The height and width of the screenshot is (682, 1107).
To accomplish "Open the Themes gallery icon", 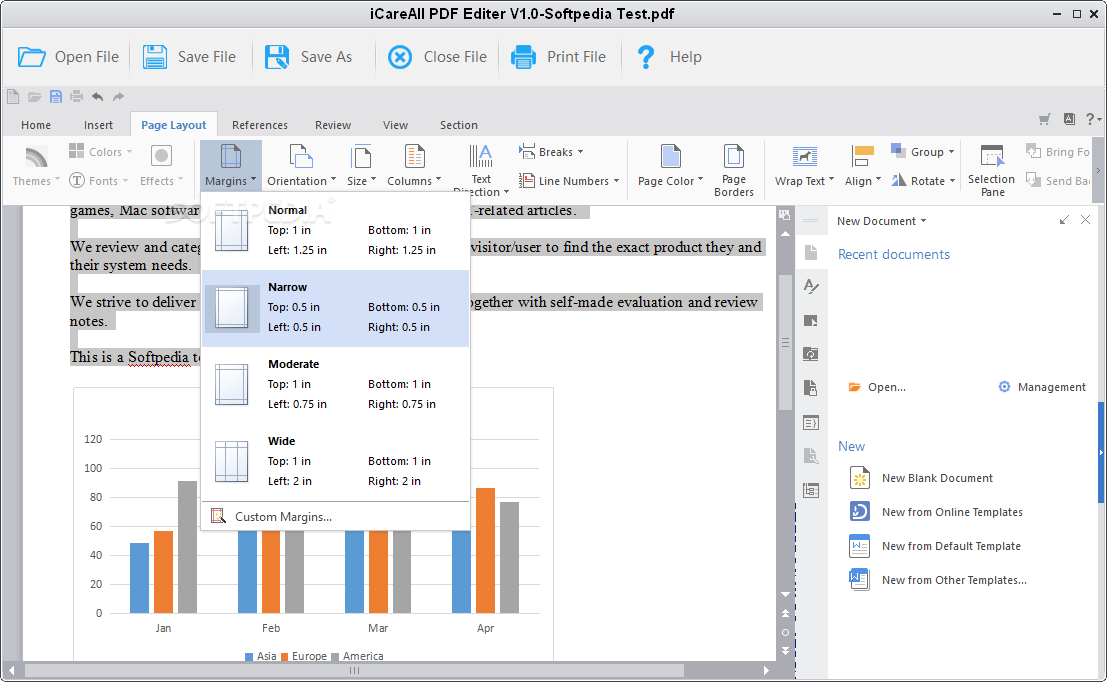I will coord(35,157).
